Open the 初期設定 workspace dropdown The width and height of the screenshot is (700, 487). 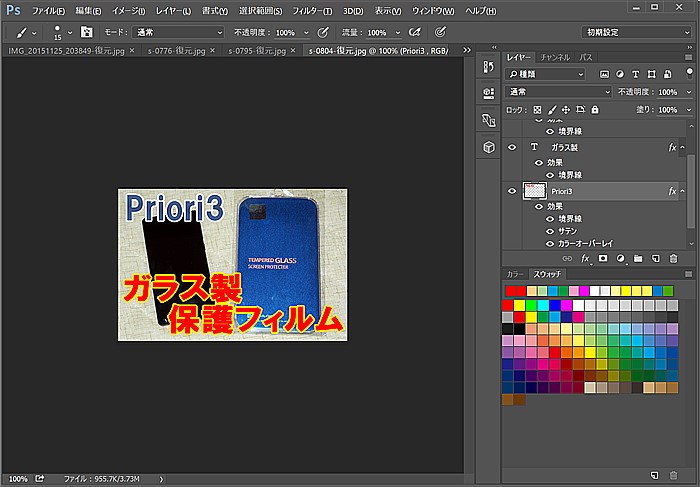[636, 32]
